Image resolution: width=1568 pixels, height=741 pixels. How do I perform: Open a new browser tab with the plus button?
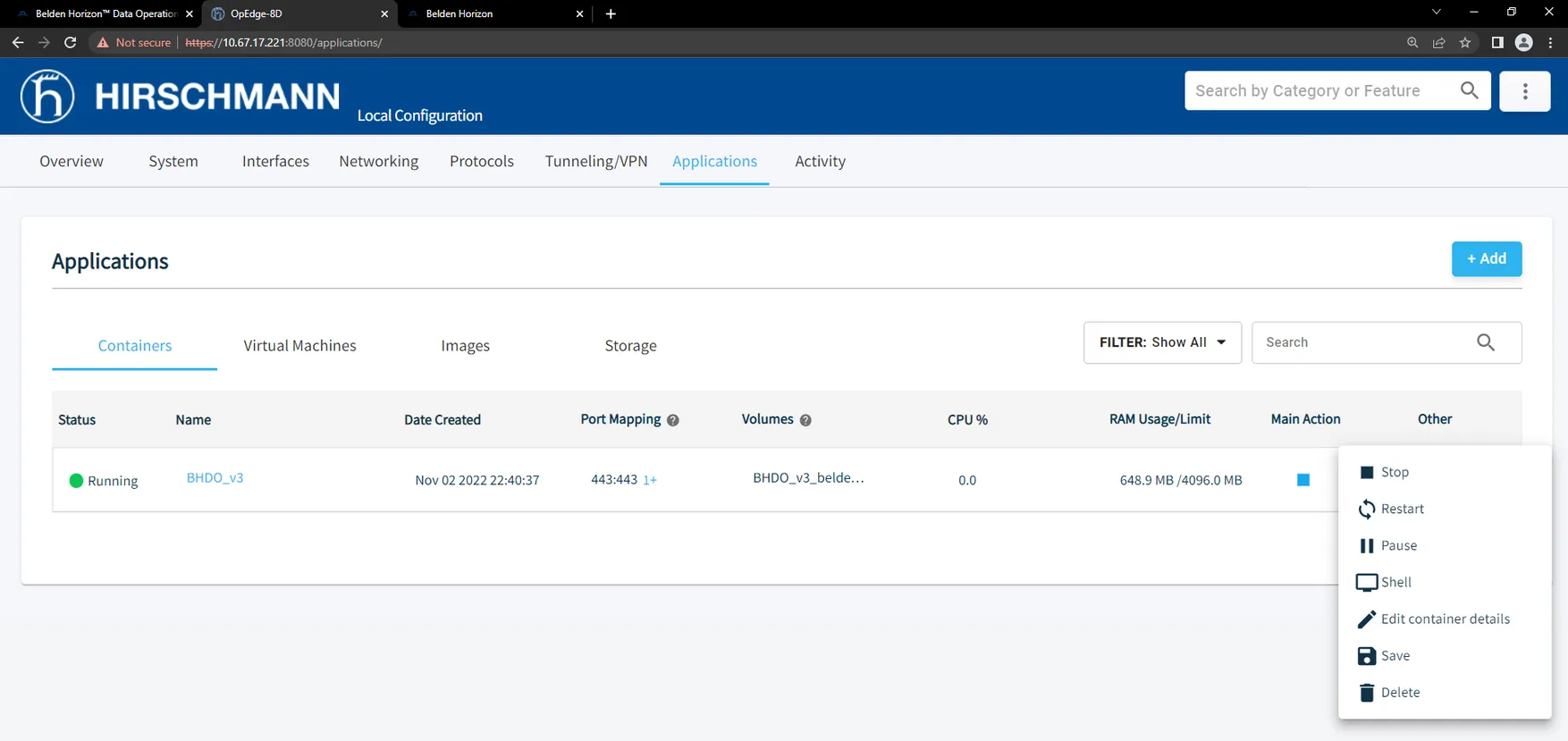tap(611, 13)
